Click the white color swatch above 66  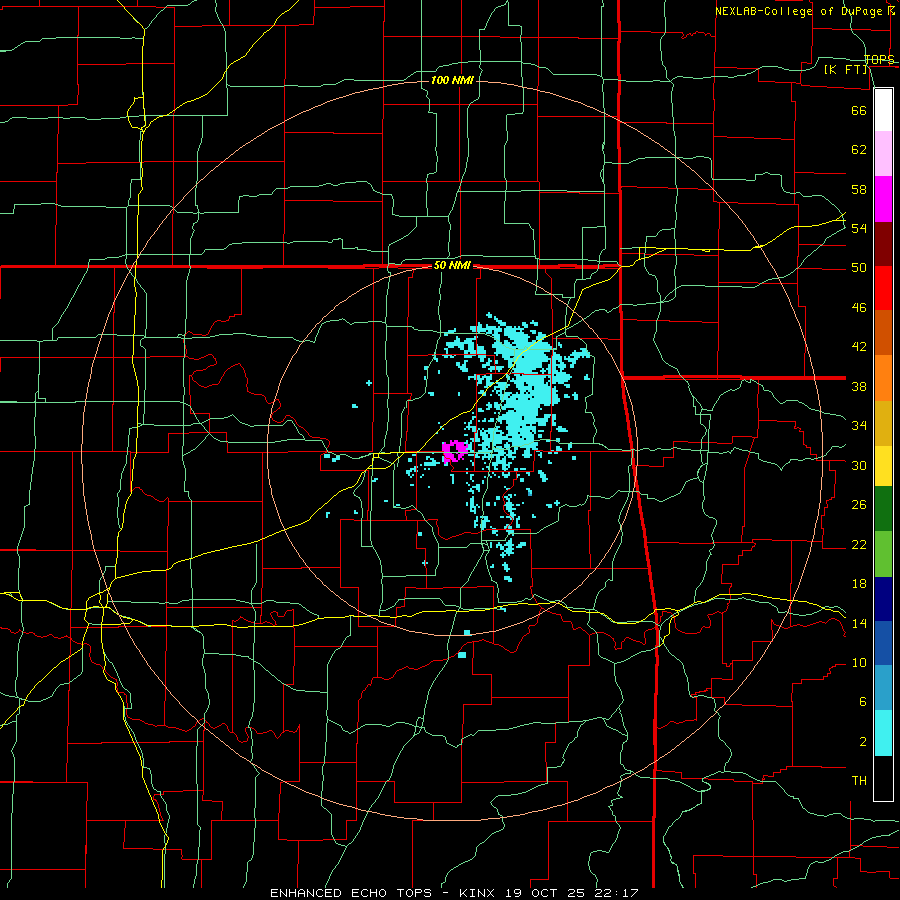pyautogui.click(x=883, y=110)
